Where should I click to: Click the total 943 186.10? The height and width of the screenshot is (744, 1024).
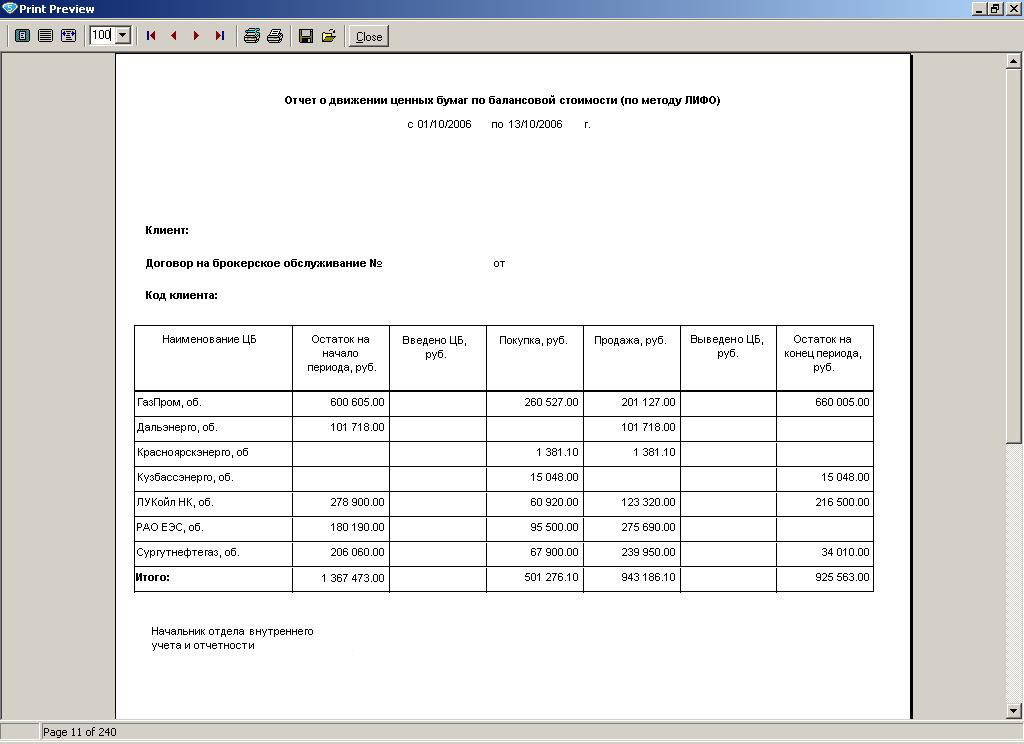point(648,577)
